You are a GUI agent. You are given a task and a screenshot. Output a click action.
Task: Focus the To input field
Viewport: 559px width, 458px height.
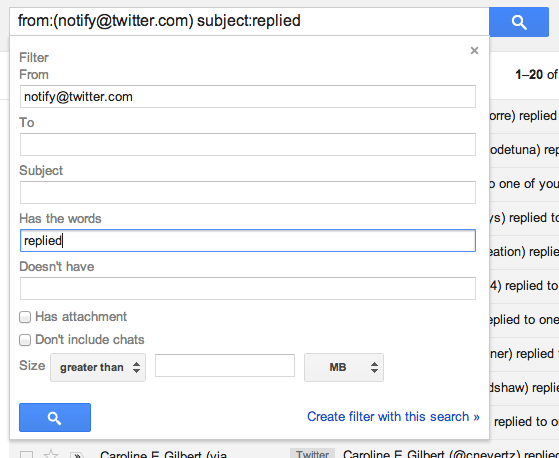248,144
